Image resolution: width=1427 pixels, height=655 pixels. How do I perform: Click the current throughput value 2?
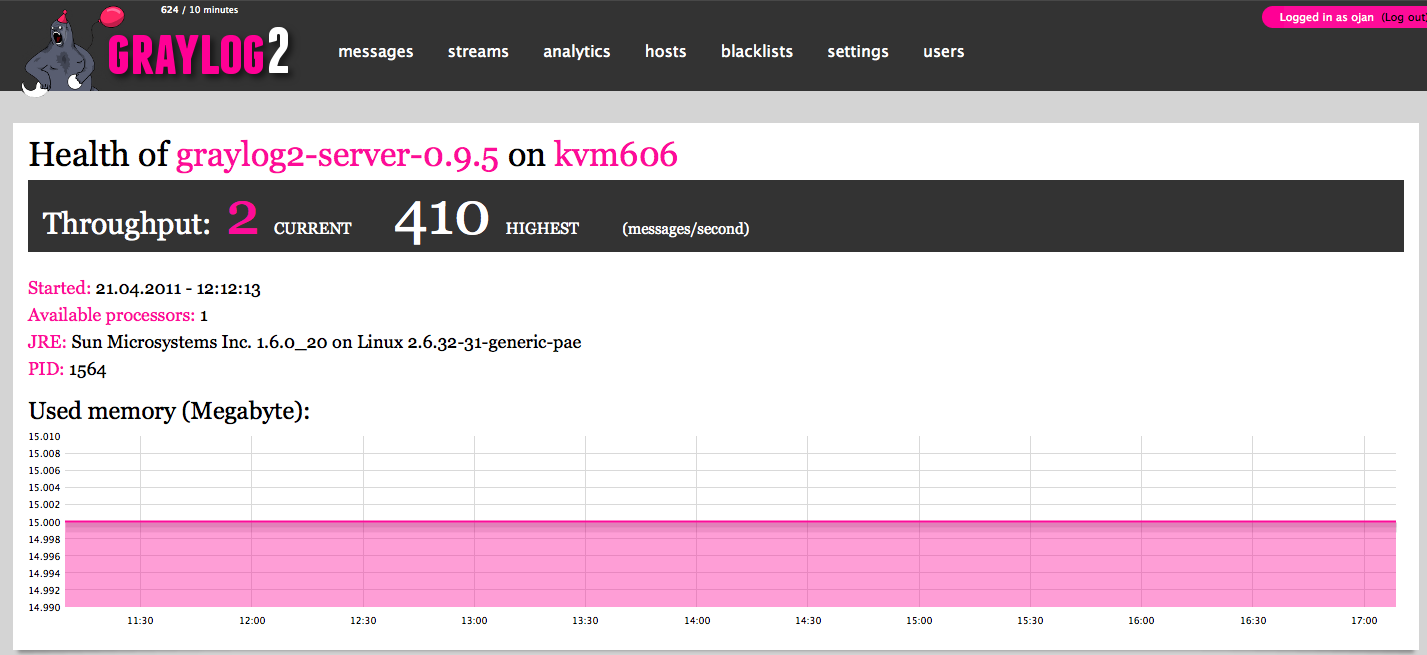point(243,218)
